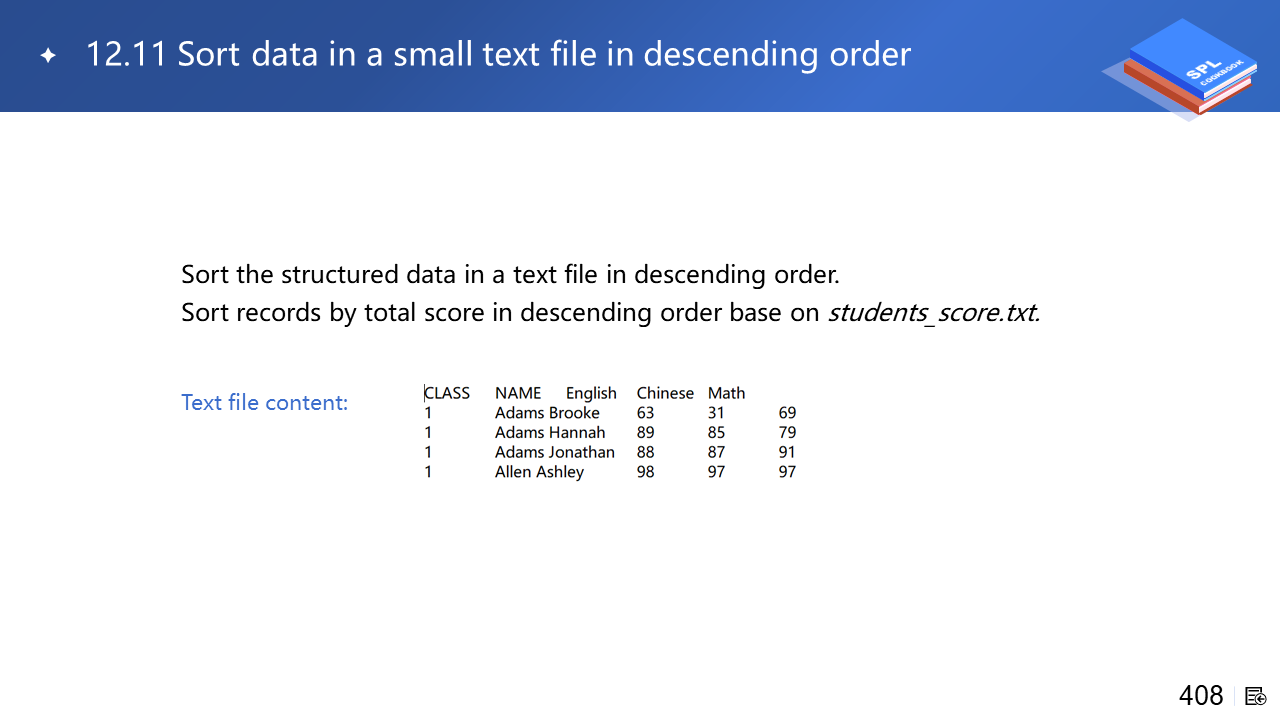The height and width of the screenshot is (720, 1280).
Task: Click the star bullet before the title
Action: (x=48, y=56)
